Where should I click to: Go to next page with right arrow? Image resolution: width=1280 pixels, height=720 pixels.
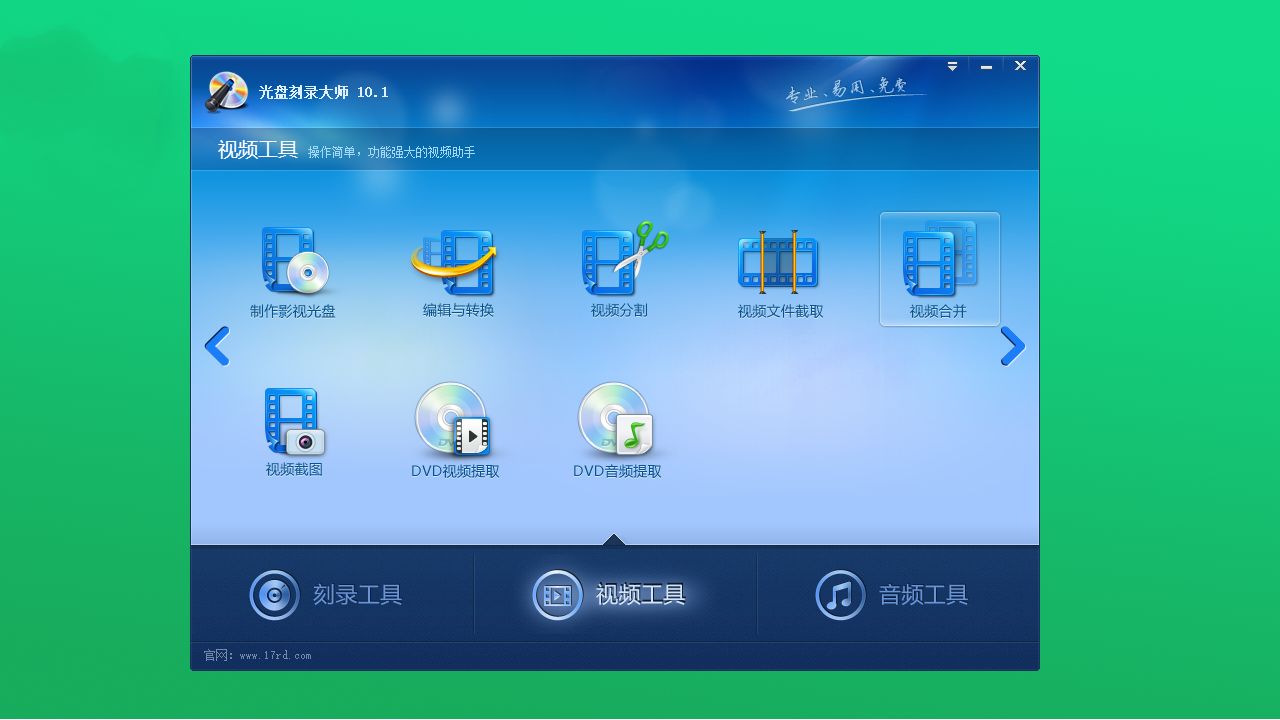pyautogui.click(x=1013, y=347)
